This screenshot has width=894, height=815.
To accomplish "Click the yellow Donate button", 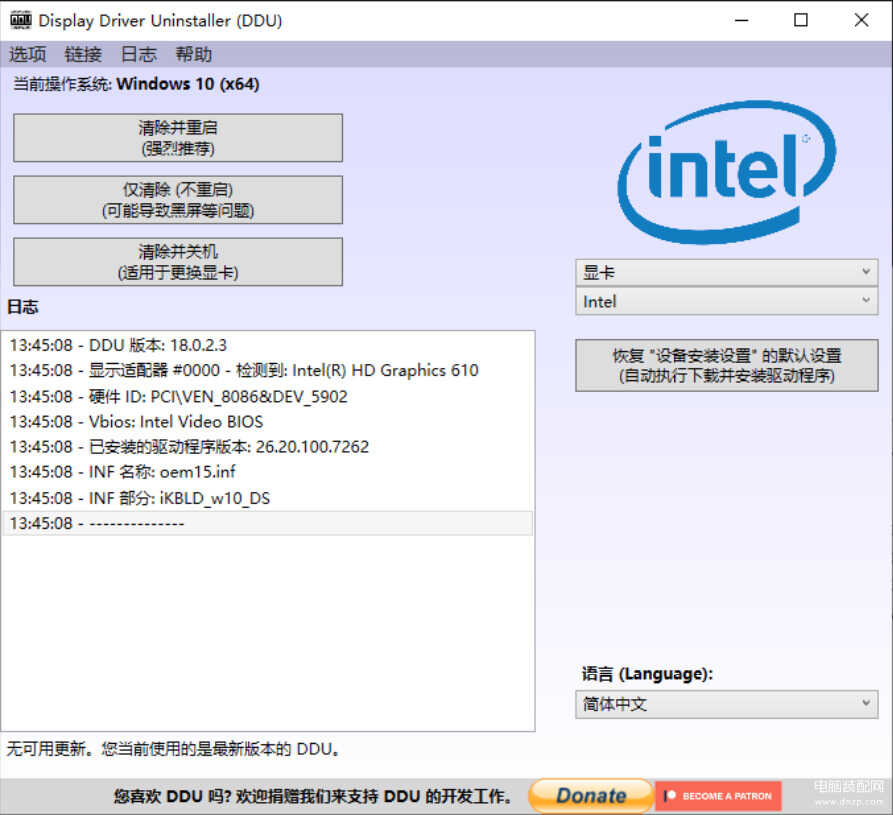I will point(591,796).
